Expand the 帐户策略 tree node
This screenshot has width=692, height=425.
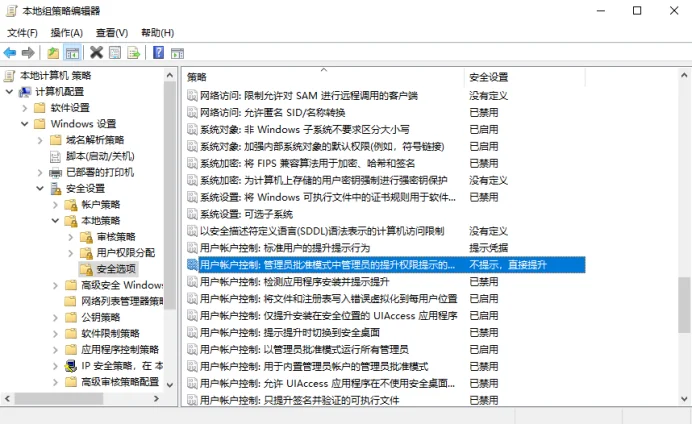point(55,205)
